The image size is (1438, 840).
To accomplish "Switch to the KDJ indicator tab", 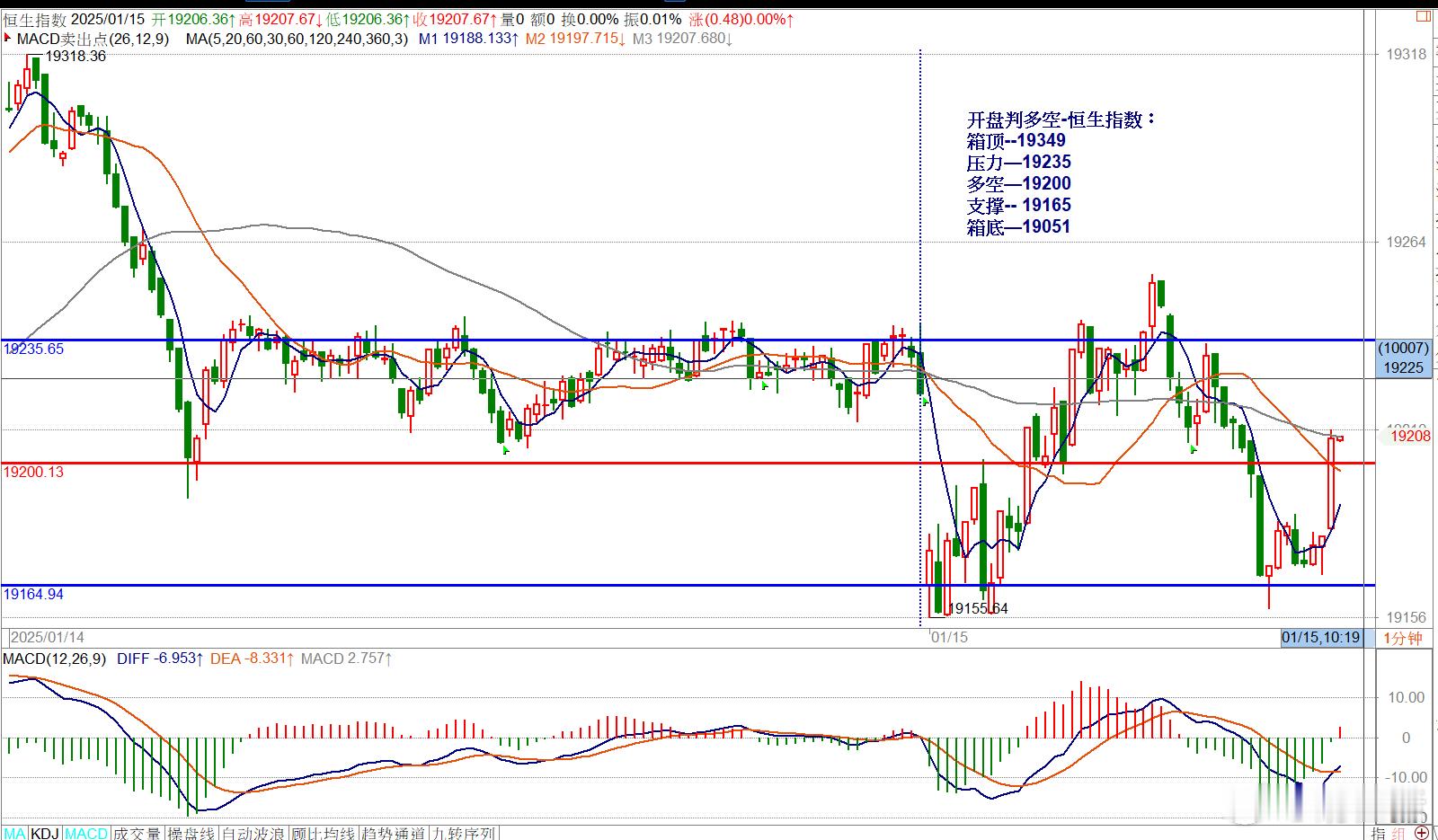I will [46, 833].
